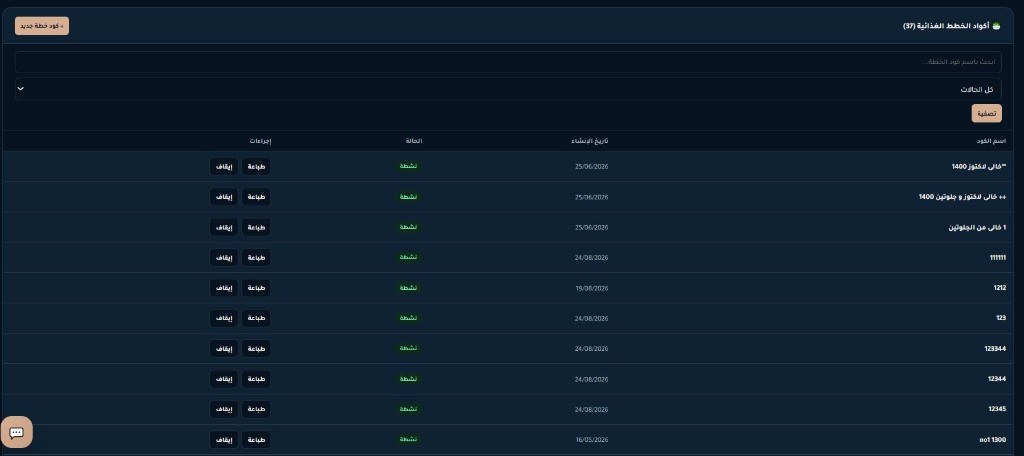
Task: Stop the code named 12344
Action: (224, 379)
